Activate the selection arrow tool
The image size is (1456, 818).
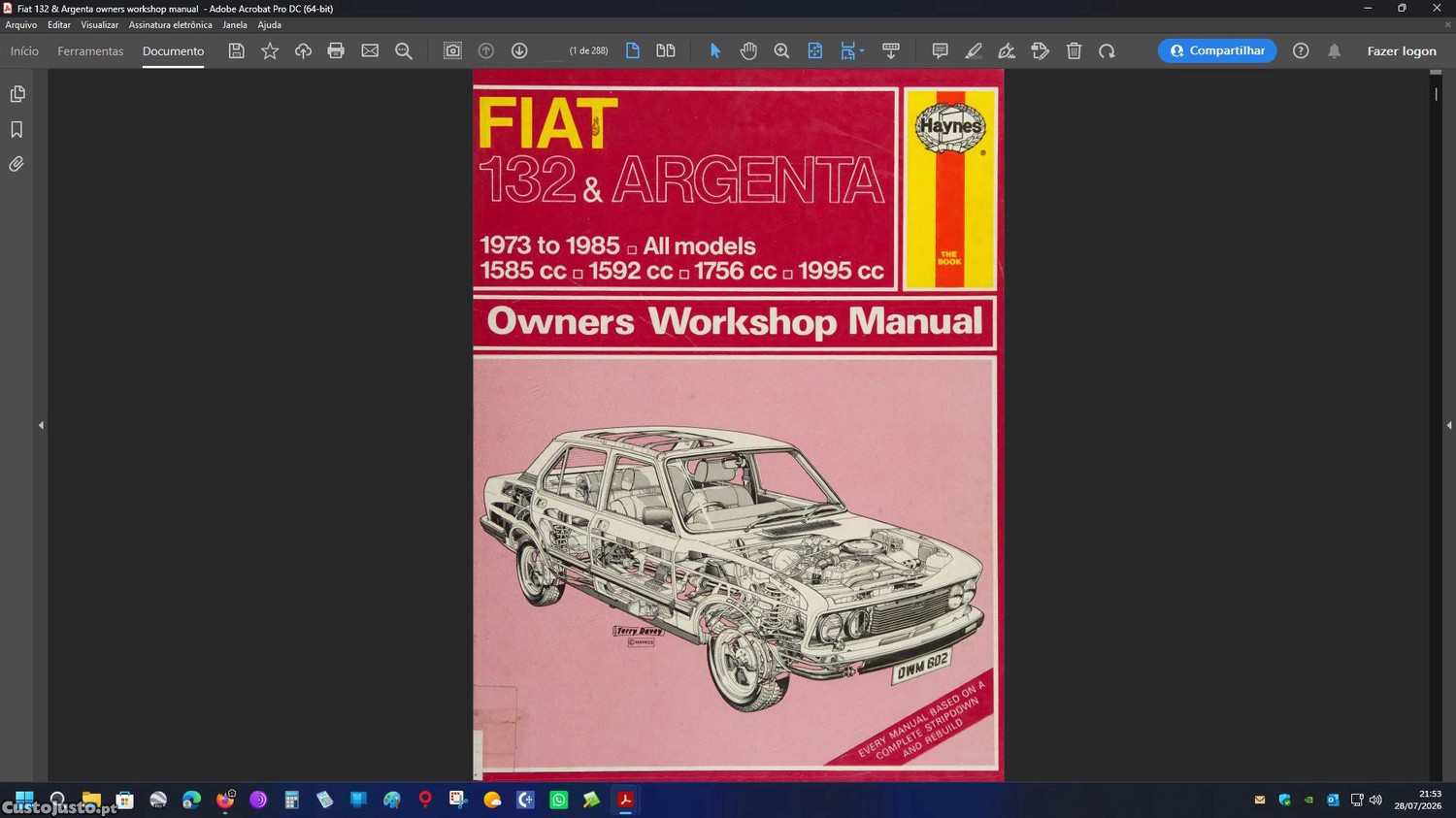click(x=715, y=50)
